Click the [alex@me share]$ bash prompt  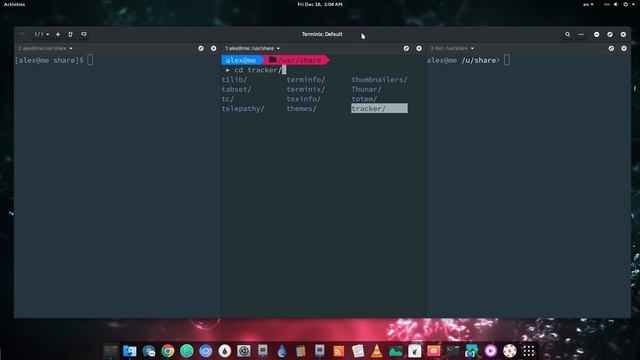coord(49,60)
